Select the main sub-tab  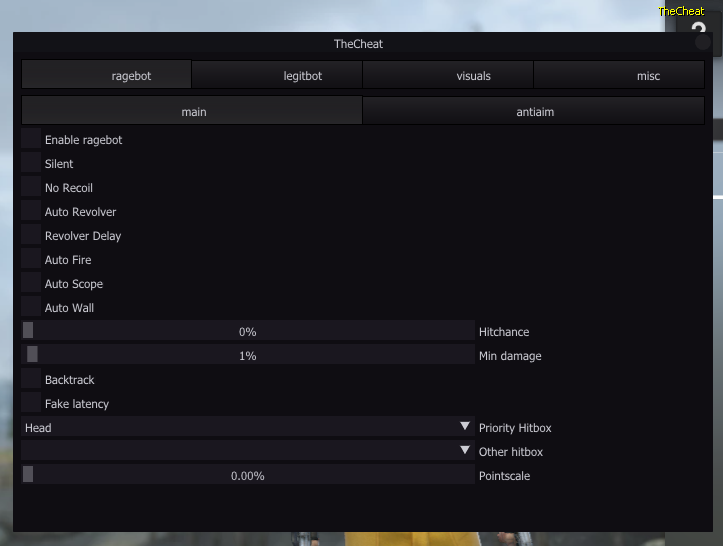(192, 111)
